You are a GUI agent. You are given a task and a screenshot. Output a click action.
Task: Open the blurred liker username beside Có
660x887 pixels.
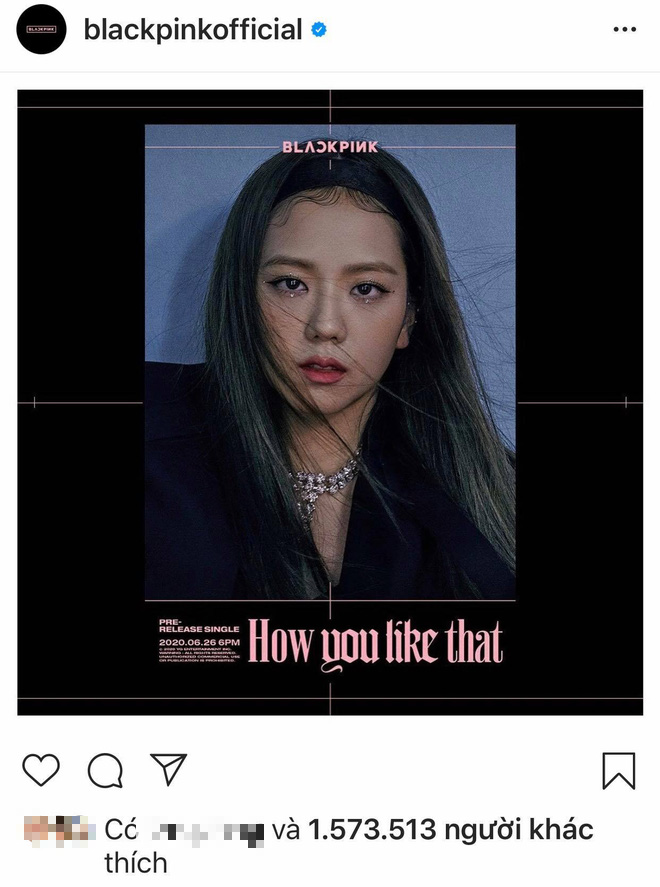tap(208, 832)
